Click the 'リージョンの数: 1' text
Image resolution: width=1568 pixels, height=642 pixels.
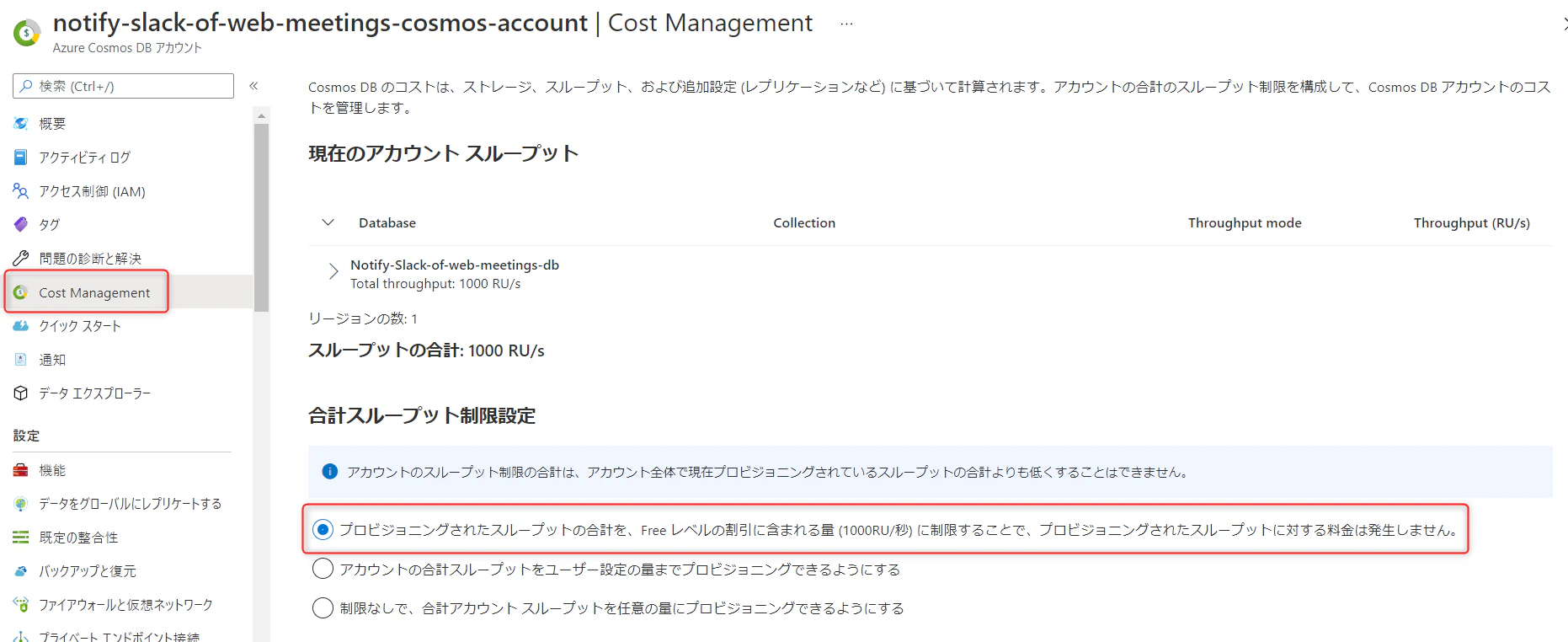pos(363,318)
